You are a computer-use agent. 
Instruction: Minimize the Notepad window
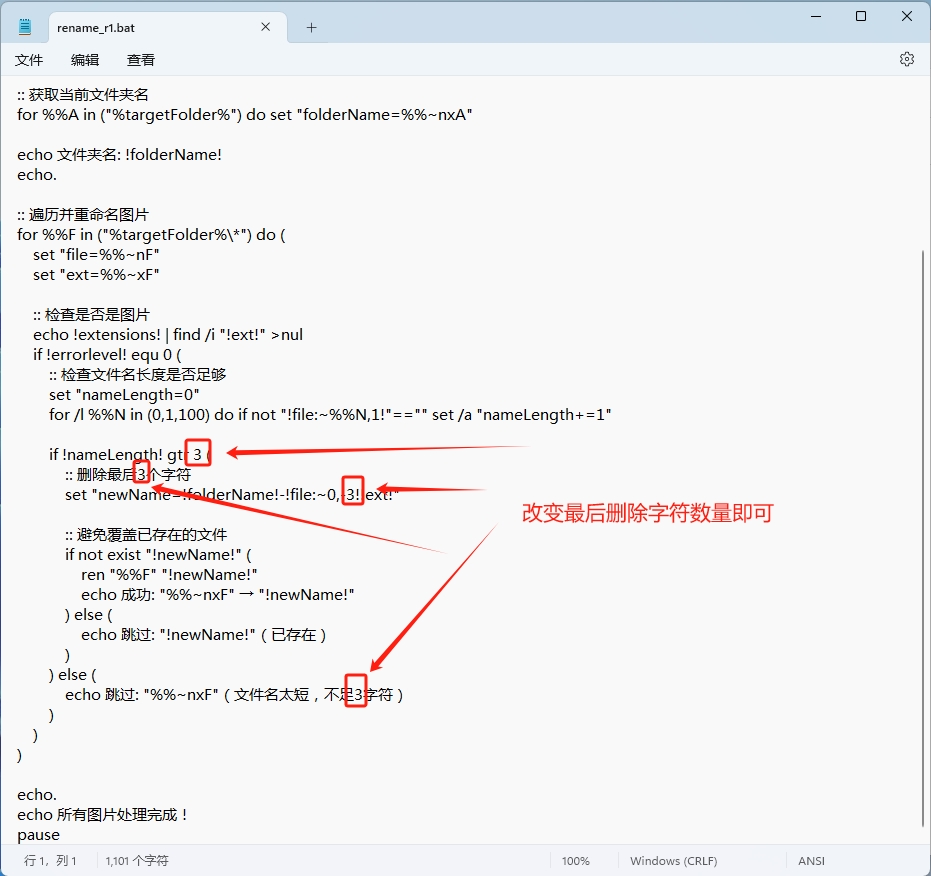(x=816, y=17)
